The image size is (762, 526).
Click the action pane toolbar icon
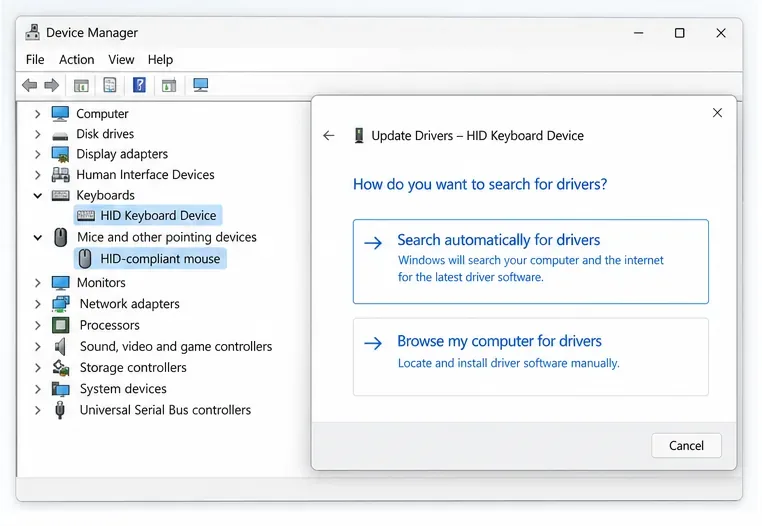pyautogui.click(x=169, y=86)
